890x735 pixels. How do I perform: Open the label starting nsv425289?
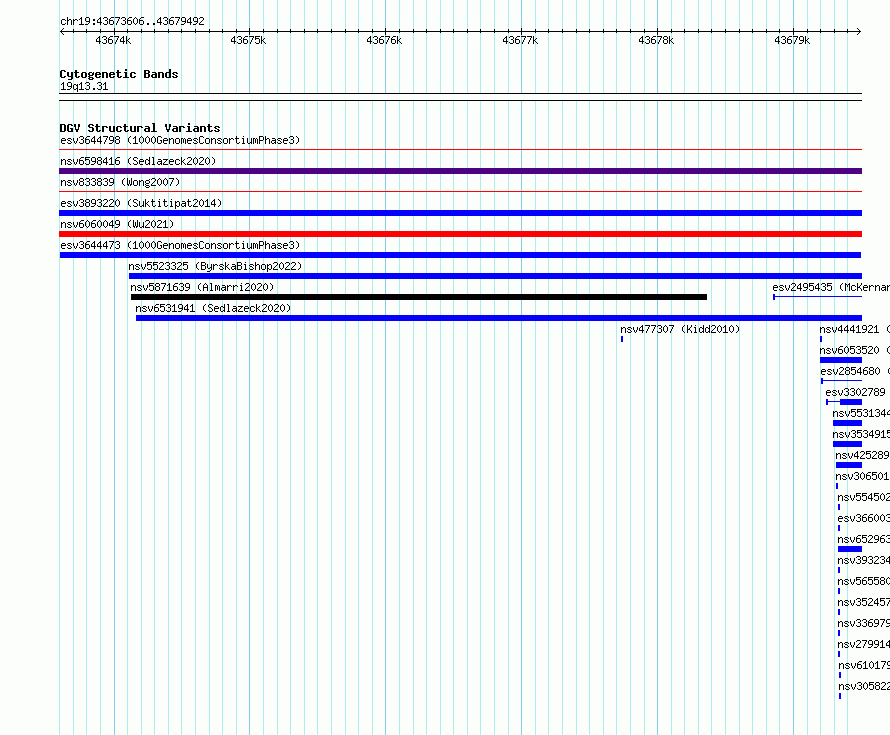point(862,455)
